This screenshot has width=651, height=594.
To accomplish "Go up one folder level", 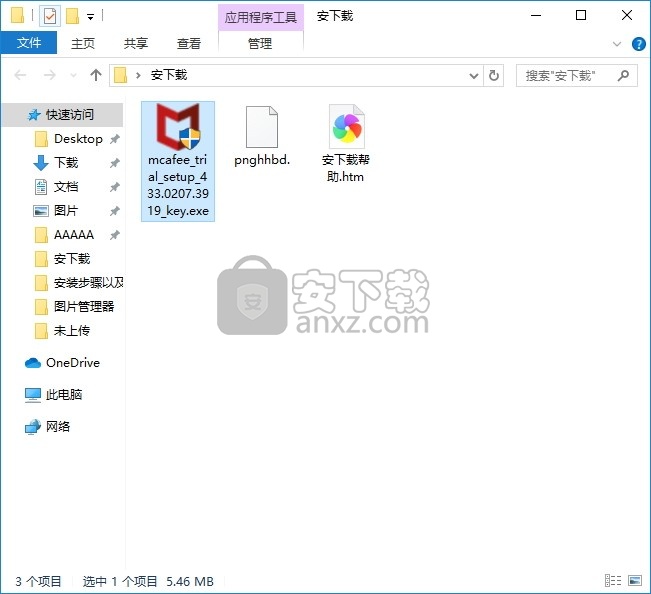I will click(x=96, y=75).
